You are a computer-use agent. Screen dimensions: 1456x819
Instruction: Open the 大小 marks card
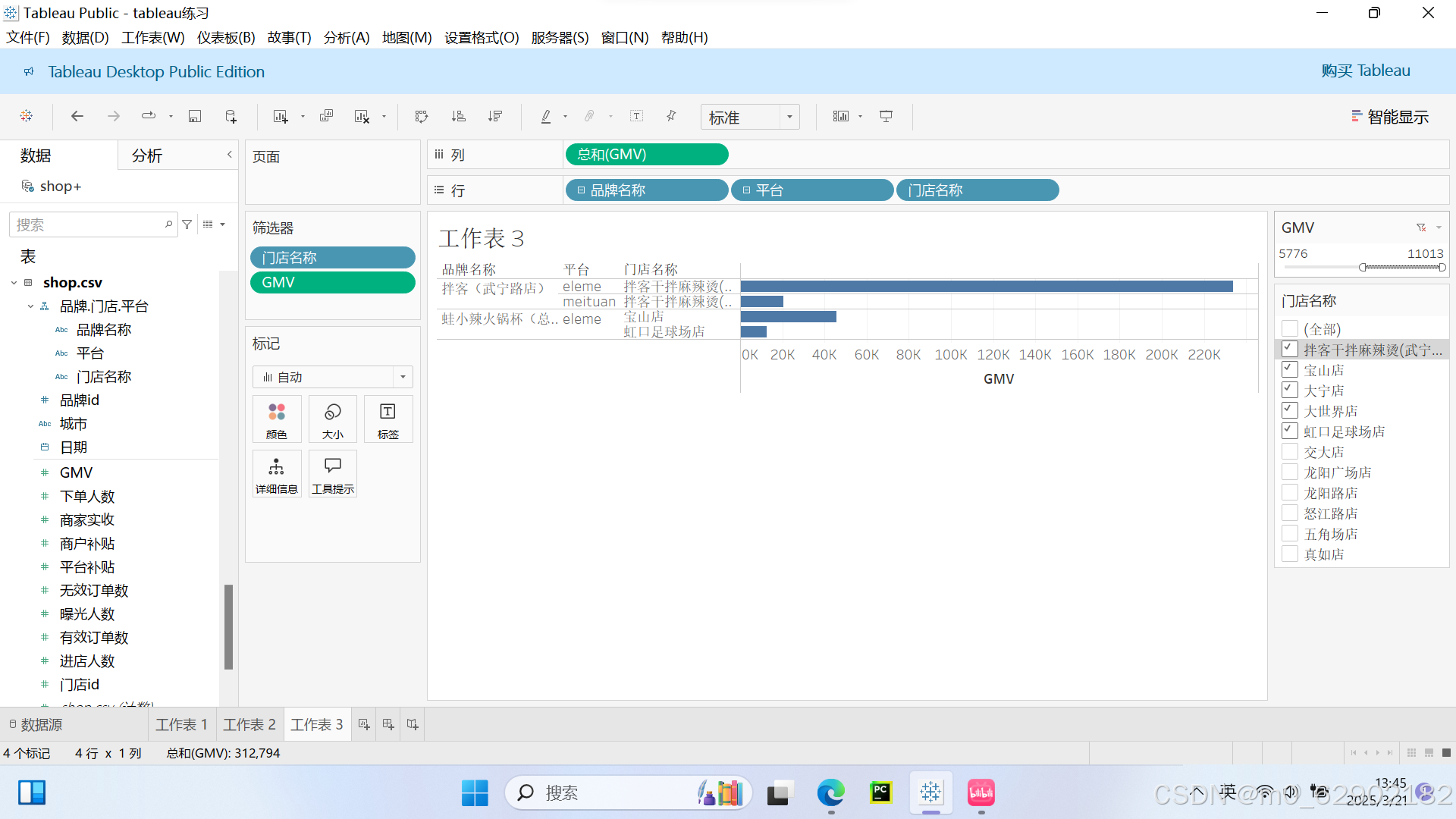point(332,419)
